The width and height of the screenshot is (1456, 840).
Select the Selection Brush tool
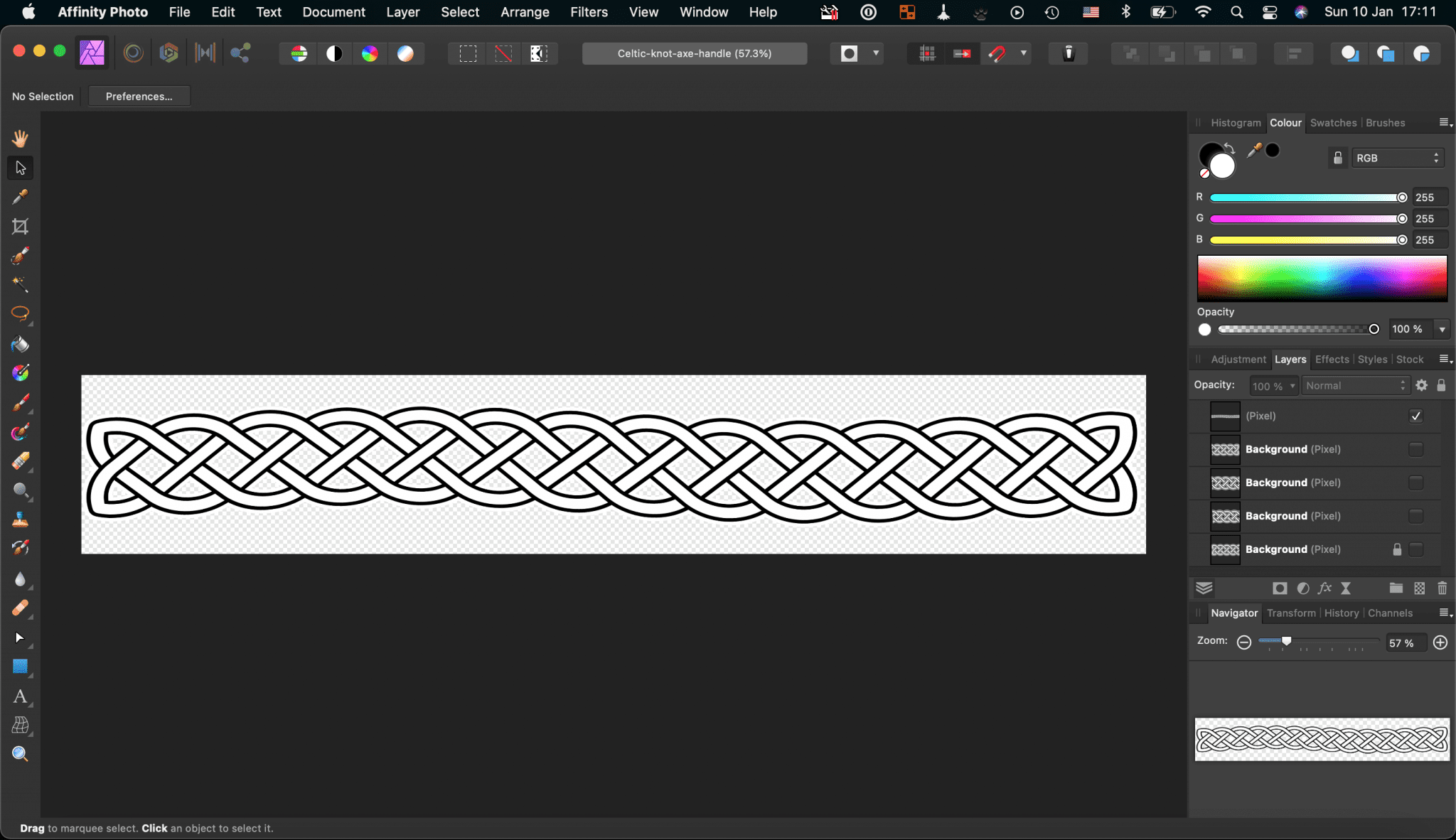coord(20,256)
